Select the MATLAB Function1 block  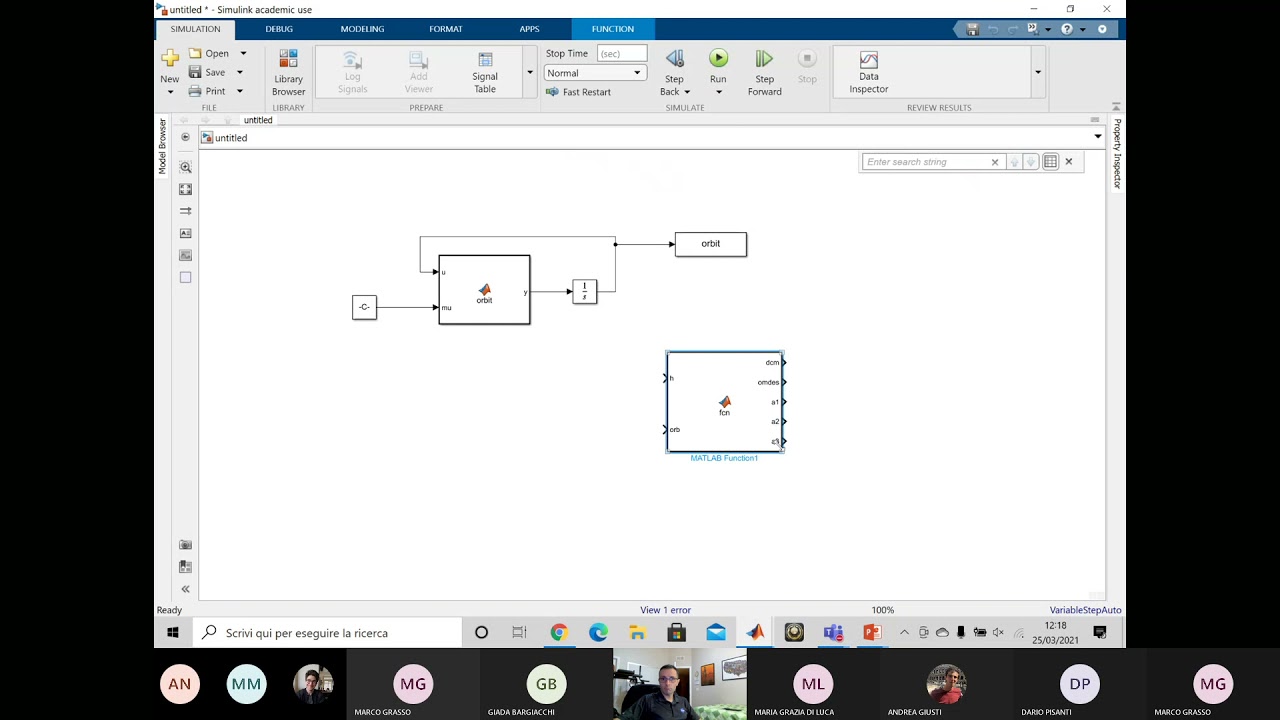(725, 402)
